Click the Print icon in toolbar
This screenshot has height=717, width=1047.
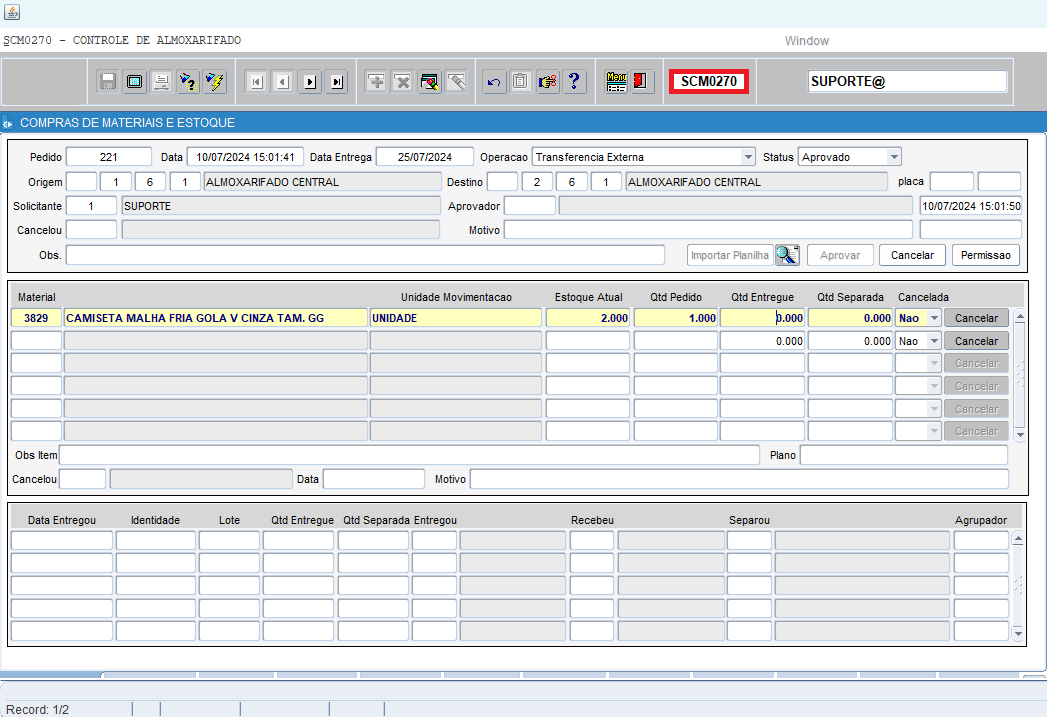[161, 81]
